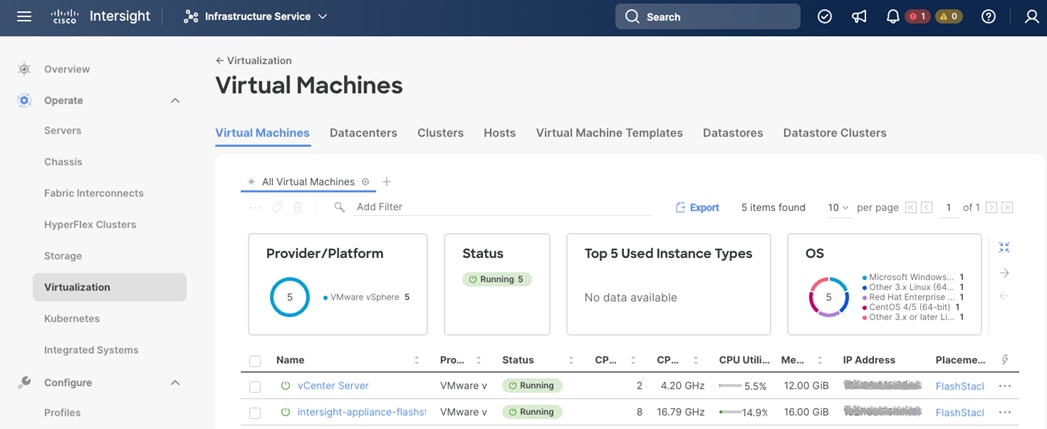
Task: Focus the global Search field
Action: tap(707, 17)
